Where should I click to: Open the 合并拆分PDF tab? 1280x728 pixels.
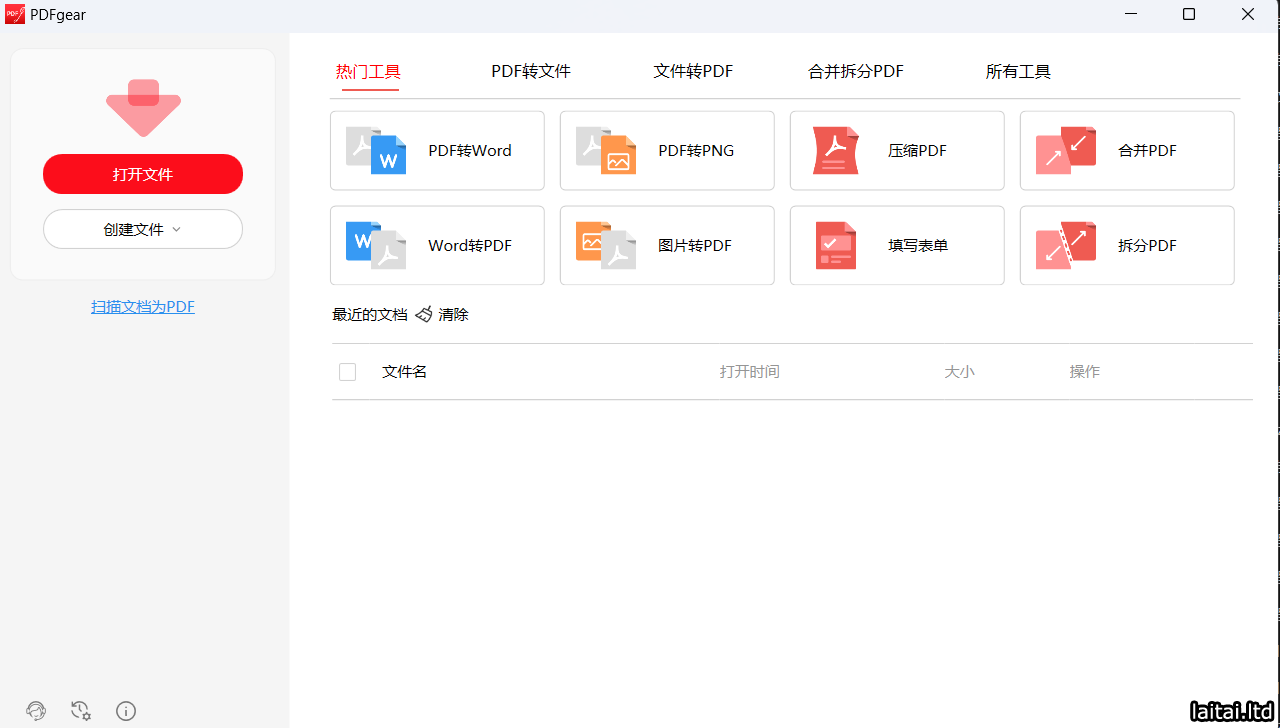tap(856, 72)
